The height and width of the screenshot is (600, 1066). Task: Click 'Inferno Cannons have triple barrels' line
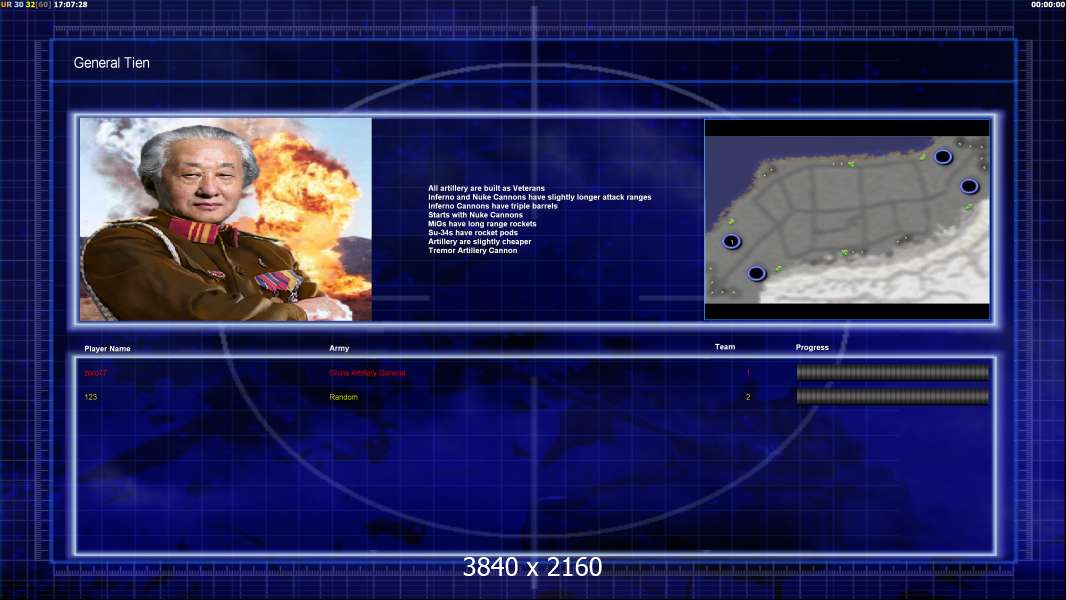pos(492,206)
